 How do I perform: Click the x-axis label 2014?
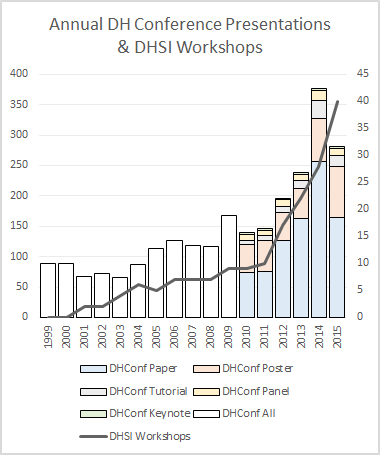[x=319, y=337]
